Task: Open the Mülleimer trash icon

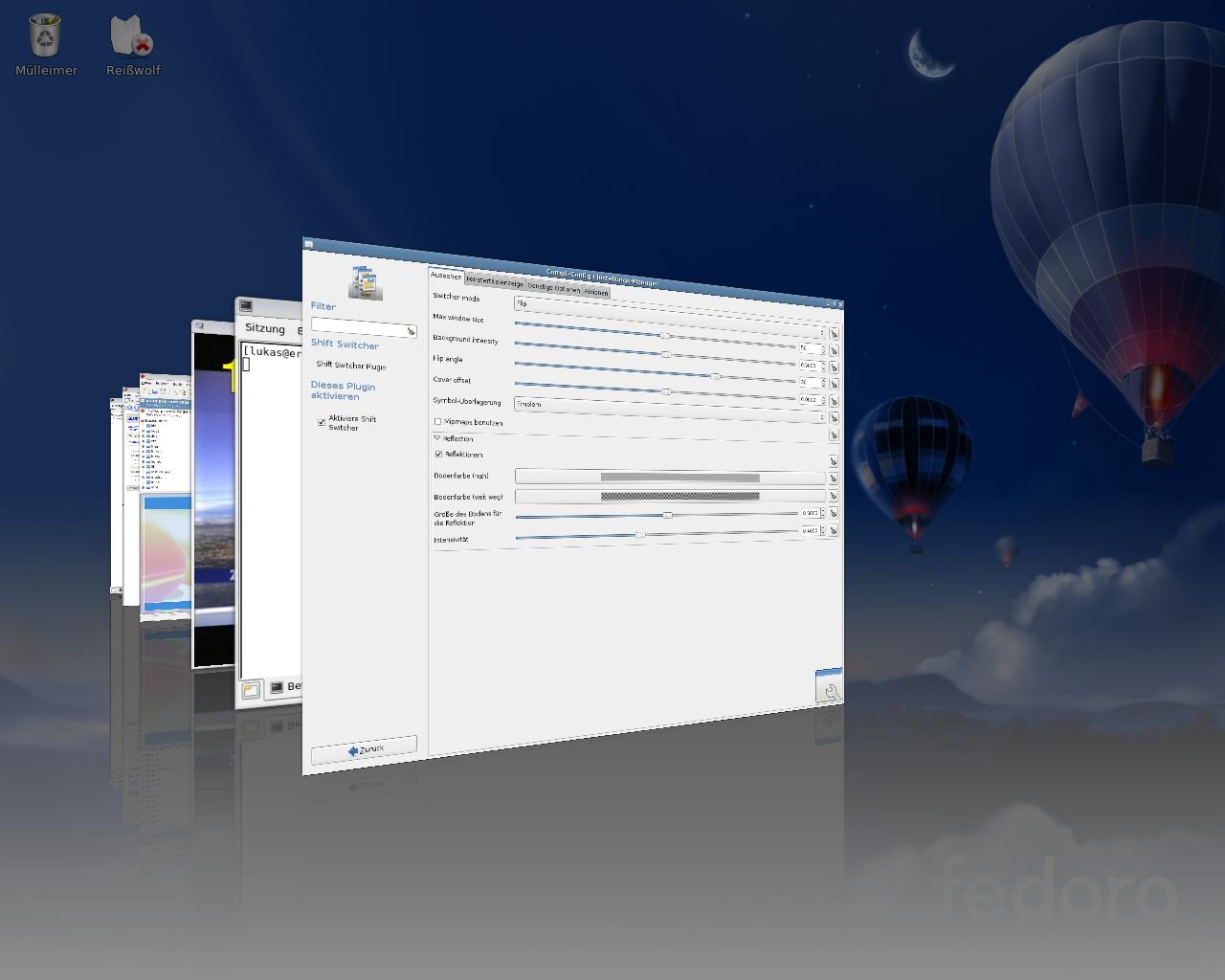Action: (x=45, y=36)
